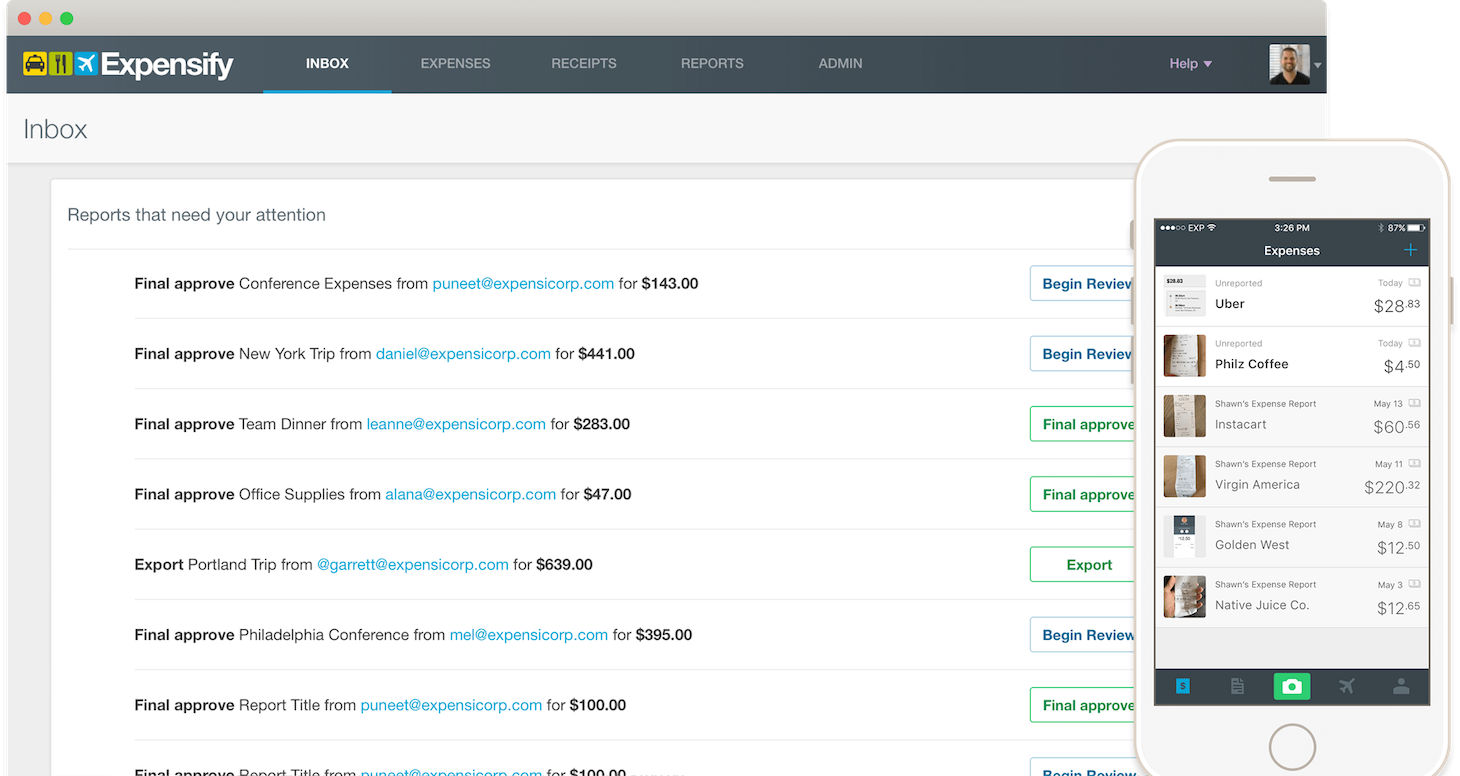Export the Portland Trip report
Image resolution: width=1460 pixels, height=776 pixels.
(x=1084, y=565)
